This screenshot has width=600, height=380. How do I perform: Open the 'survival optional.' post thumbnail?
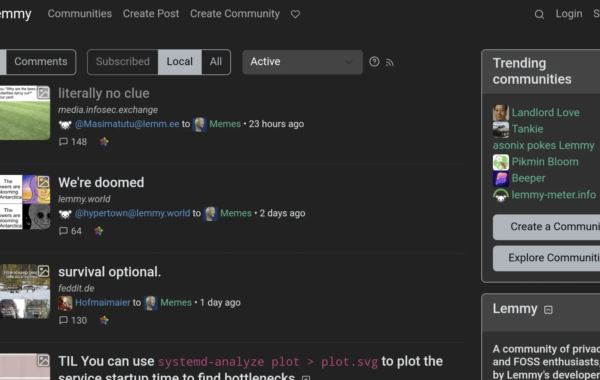click(x=25, y=291)
